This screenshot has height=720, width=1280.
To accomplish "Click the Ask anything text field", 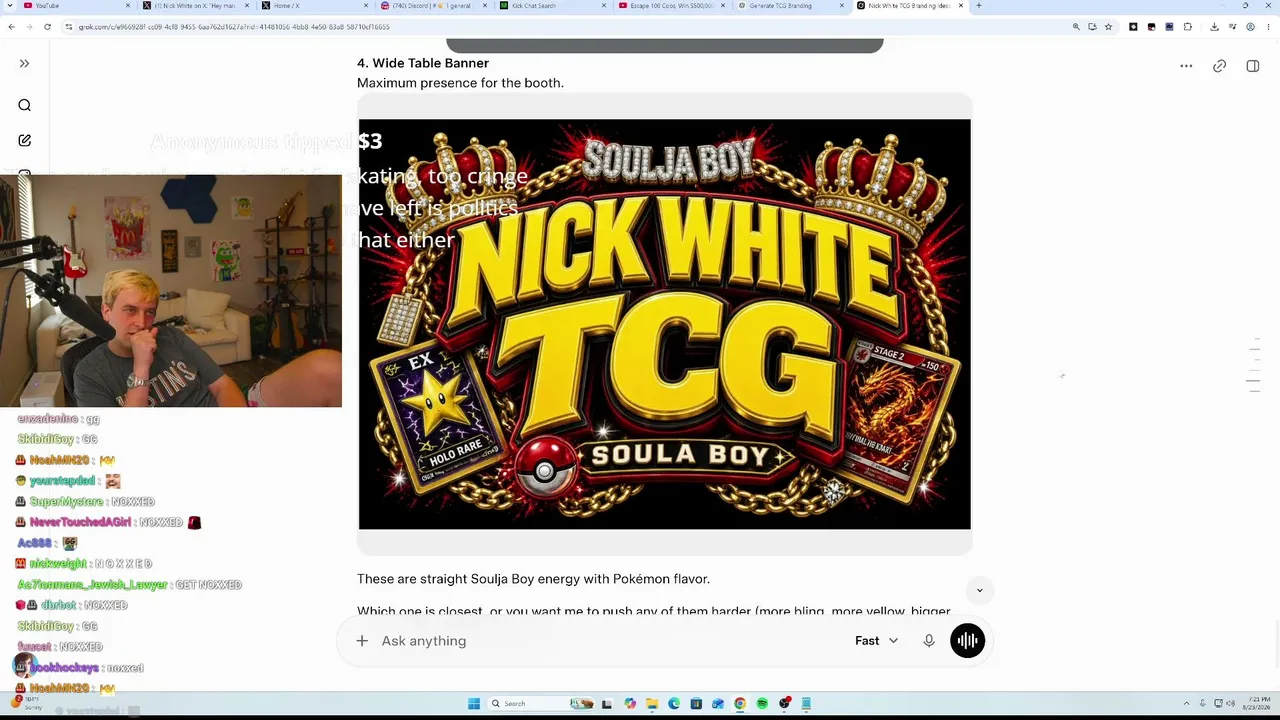I will [x=610, y=641].
